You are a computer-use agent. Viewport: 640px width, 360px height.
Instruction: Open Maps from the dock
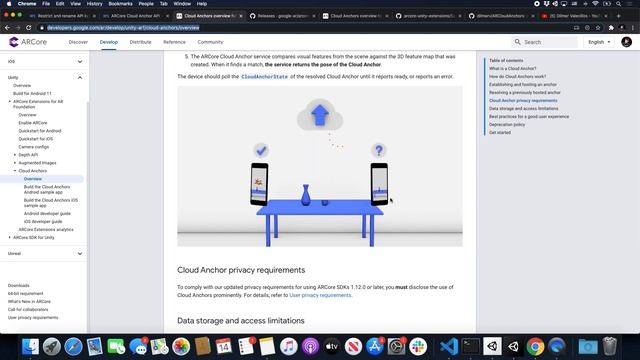[x=159, y=347]
